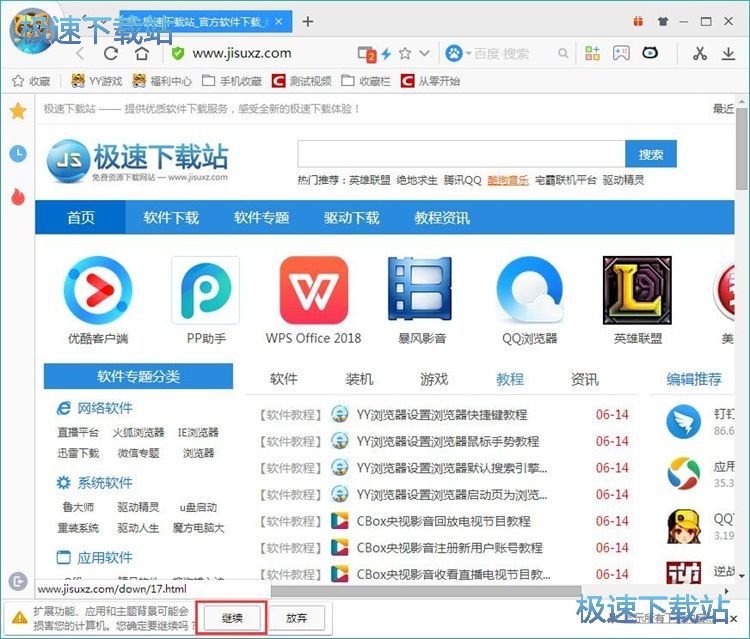This screenshot has height=639, width=750.
Task: Click the search magnifier icon in toolbar
Action: tap(563, 53)
